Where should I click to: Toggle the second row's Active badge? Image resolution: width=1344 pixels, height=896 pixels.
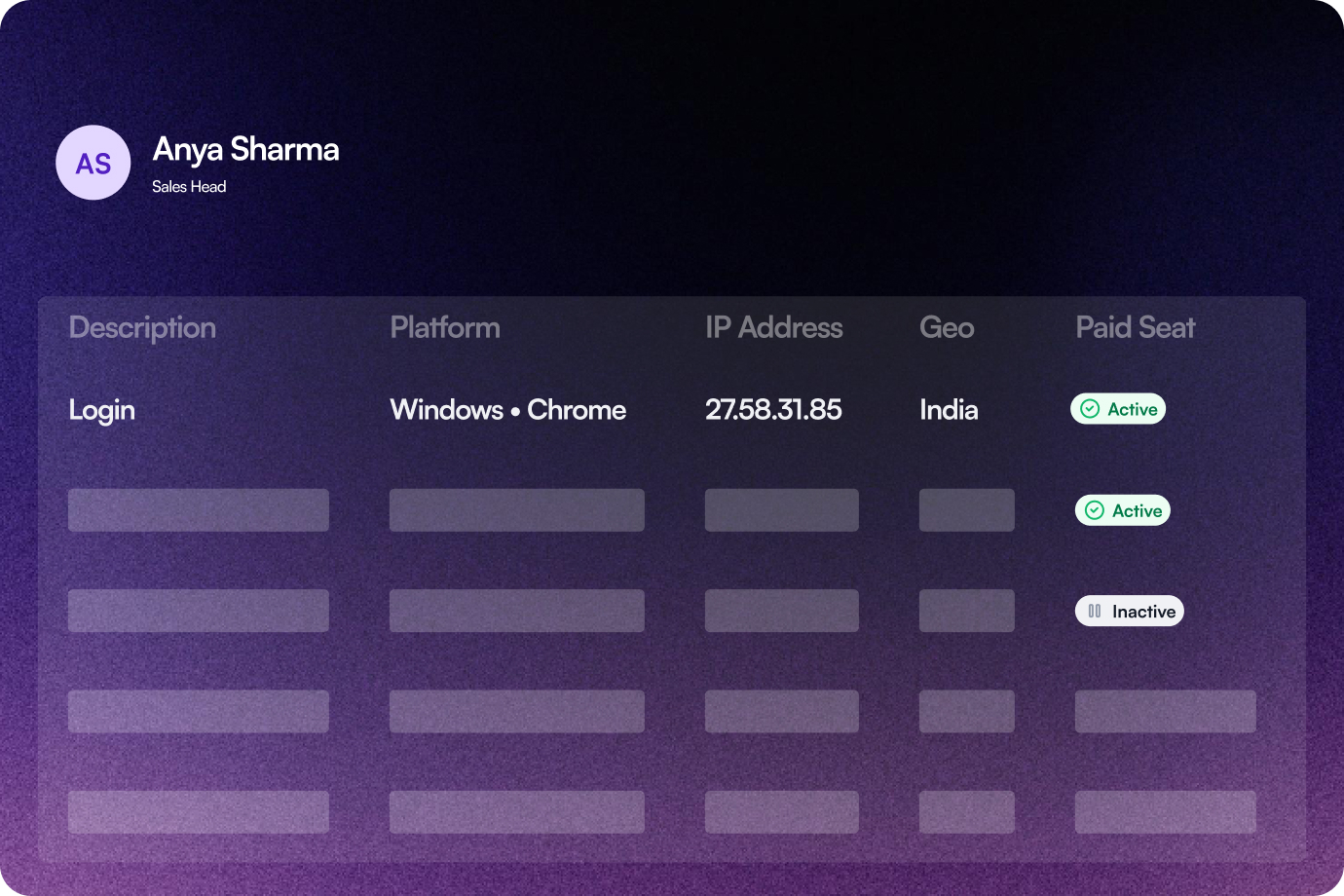[1122, 509]
